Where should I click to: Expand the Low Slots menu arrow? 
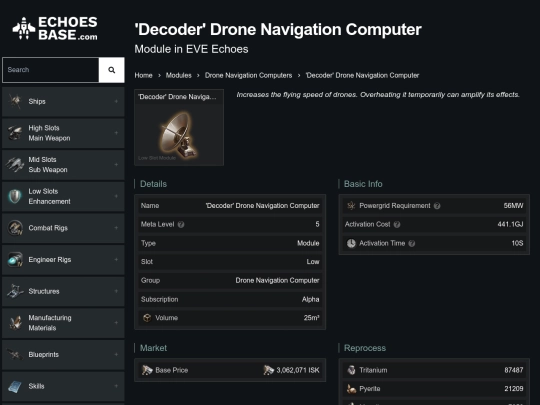116,196
